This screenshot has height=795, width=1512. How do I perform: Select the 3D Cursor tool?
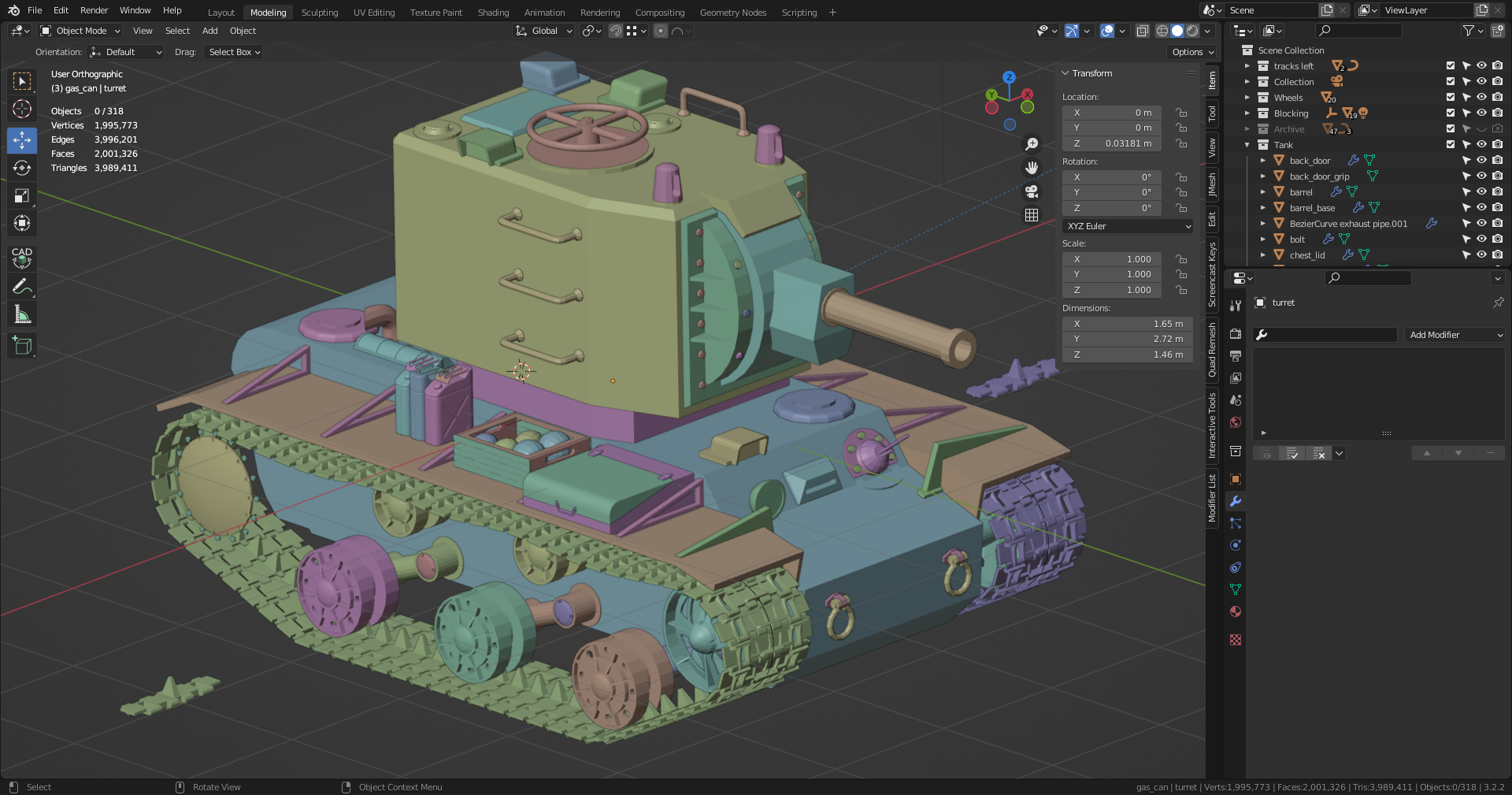(22, 109)
